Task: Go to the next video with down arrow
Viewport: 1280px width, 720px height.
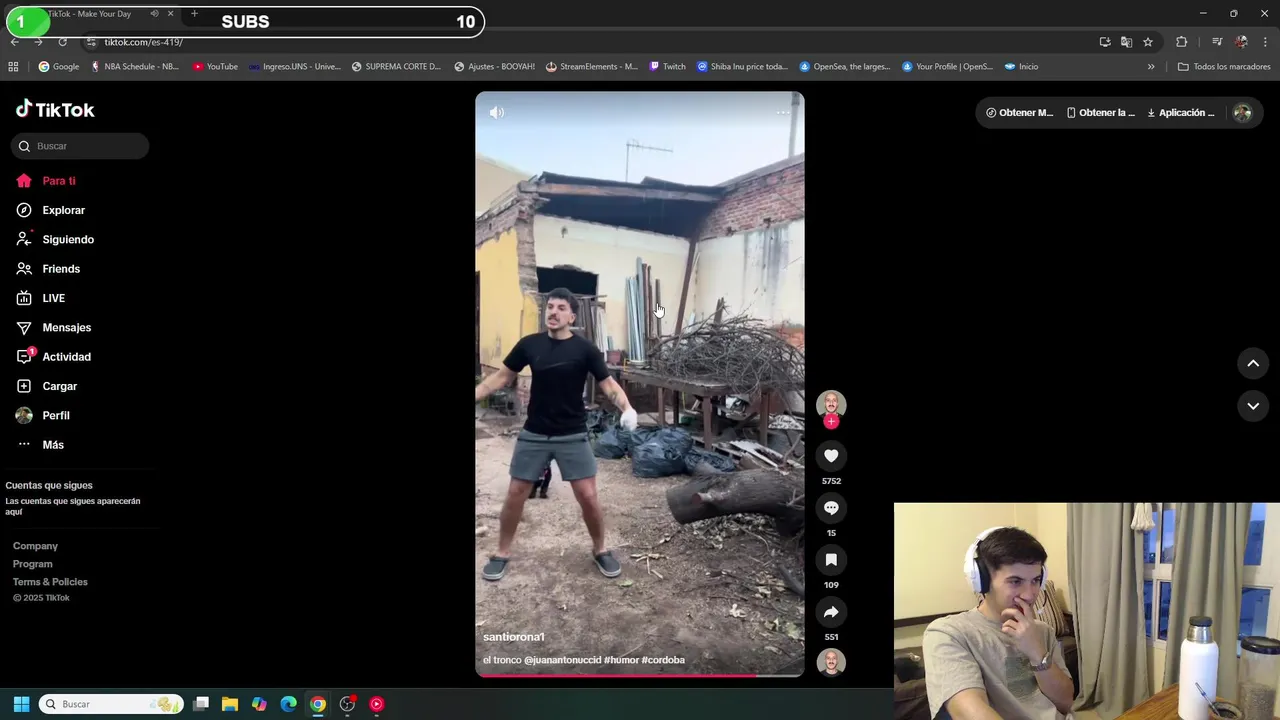Action: click(x=1253, y=406)
